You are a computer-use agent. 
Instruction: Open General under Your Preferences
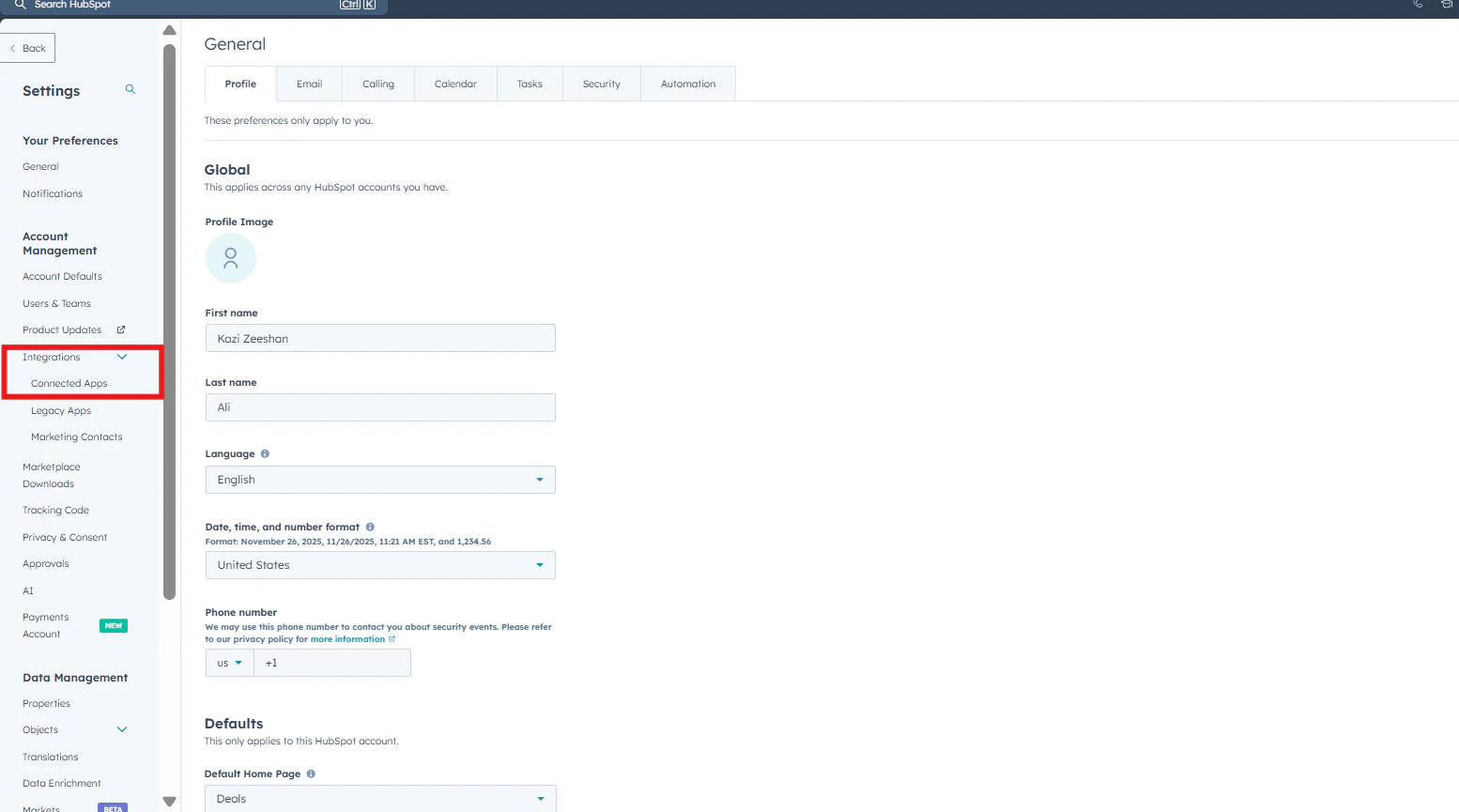40,166
